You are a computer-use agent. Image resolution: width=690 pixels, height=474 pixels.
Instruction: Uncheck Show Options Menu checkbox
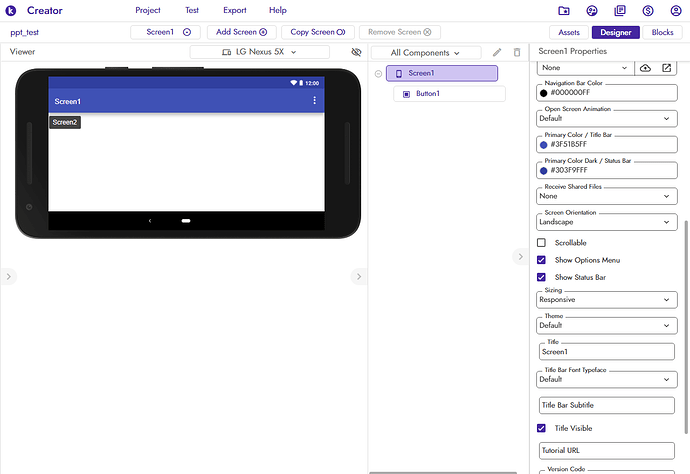[541, 260]
